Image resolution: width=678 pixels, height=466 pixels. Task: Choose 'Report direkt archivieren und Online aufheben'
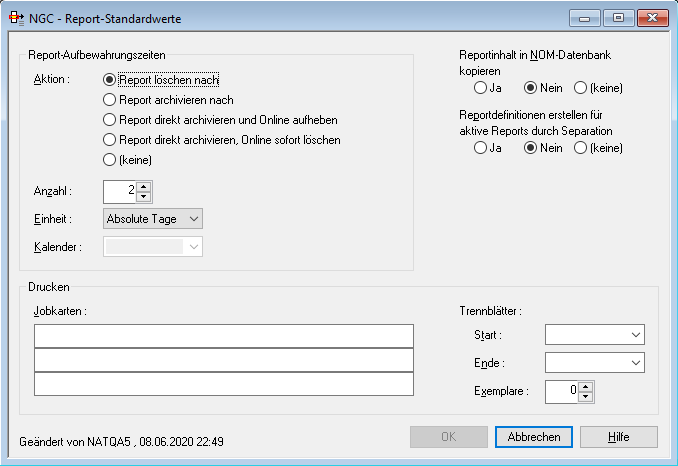111,120
